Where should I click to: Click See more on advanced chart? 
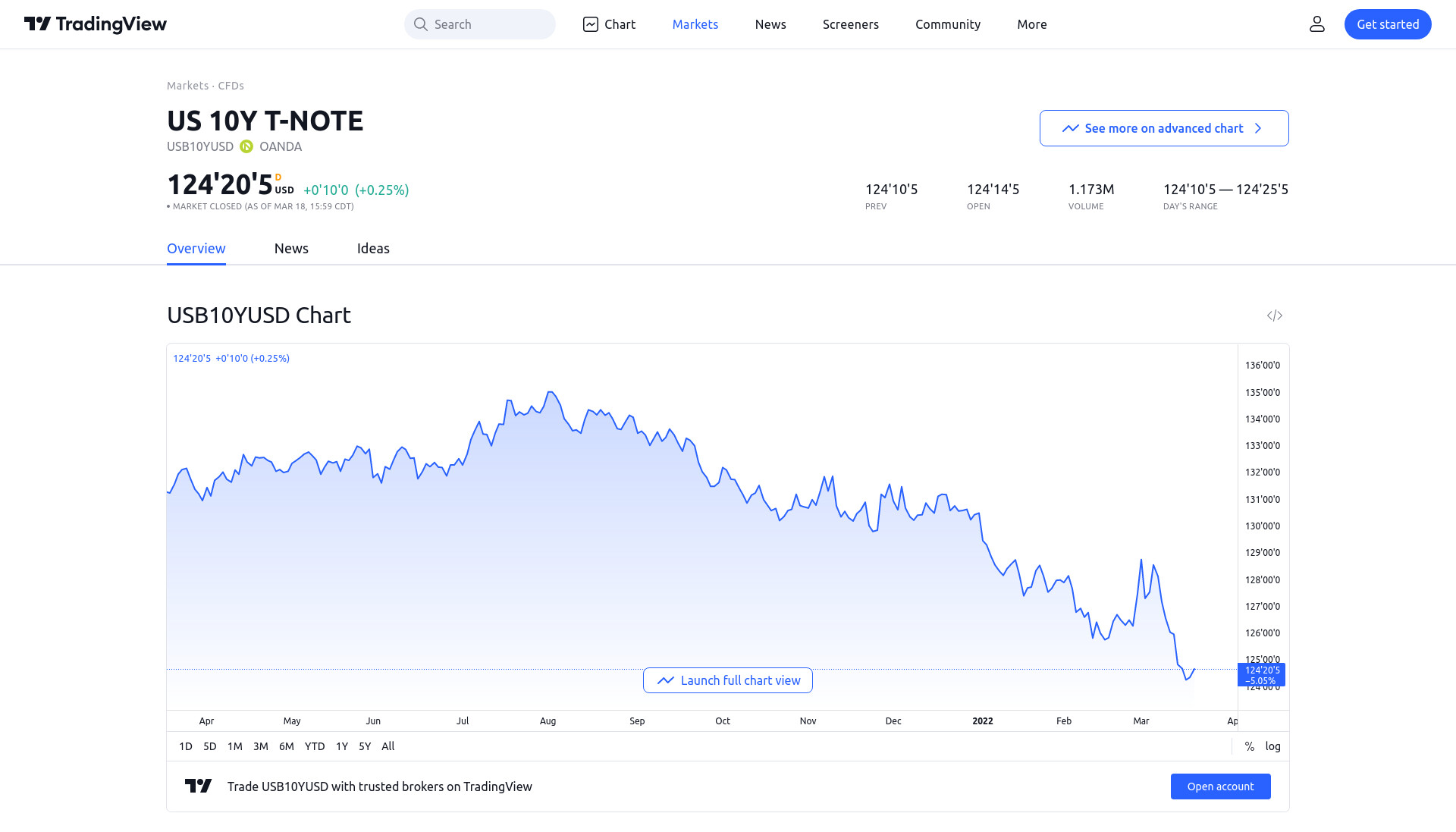click(x=1164, y=128)
